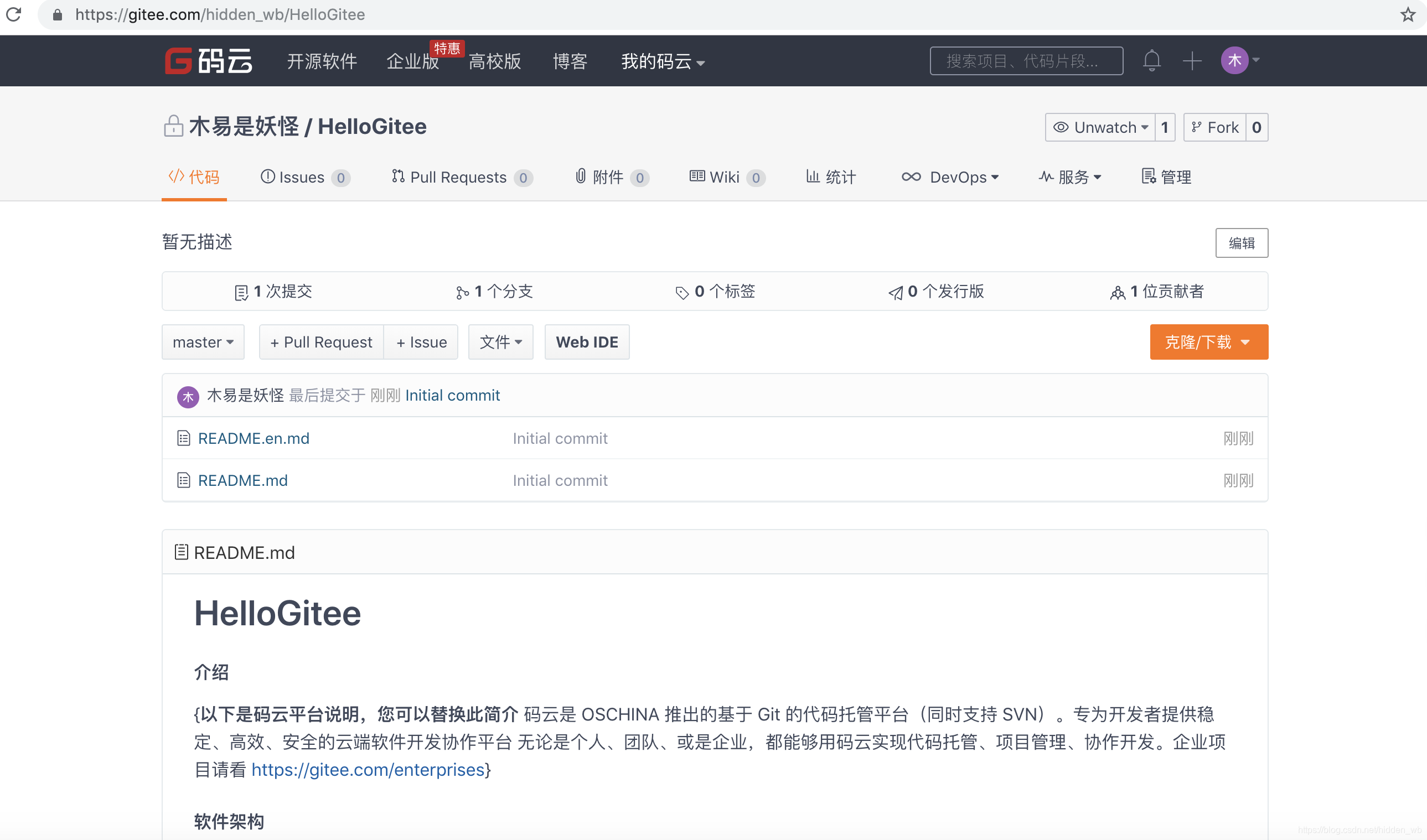Open README.md file in list
The height and width of the screenshot is (840, 1427).
point(243,480)
